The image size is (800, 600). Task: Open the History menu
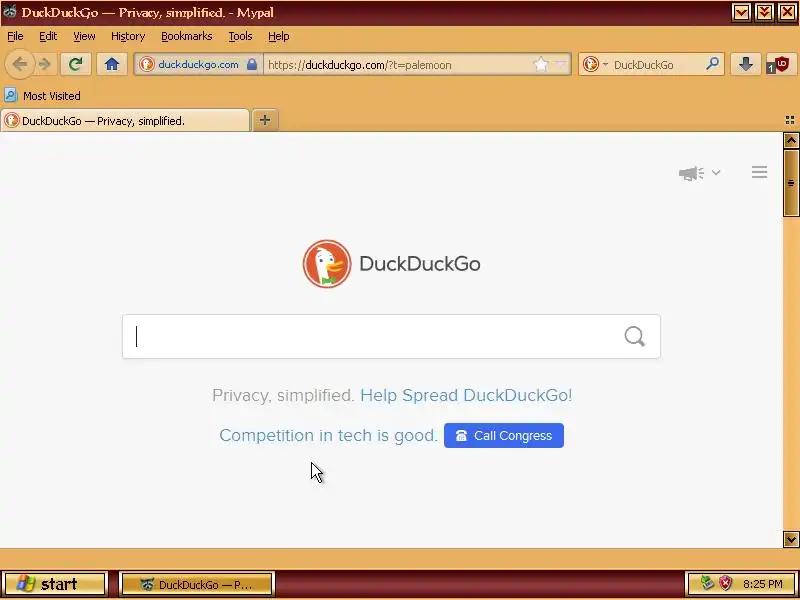click(128, 36)
